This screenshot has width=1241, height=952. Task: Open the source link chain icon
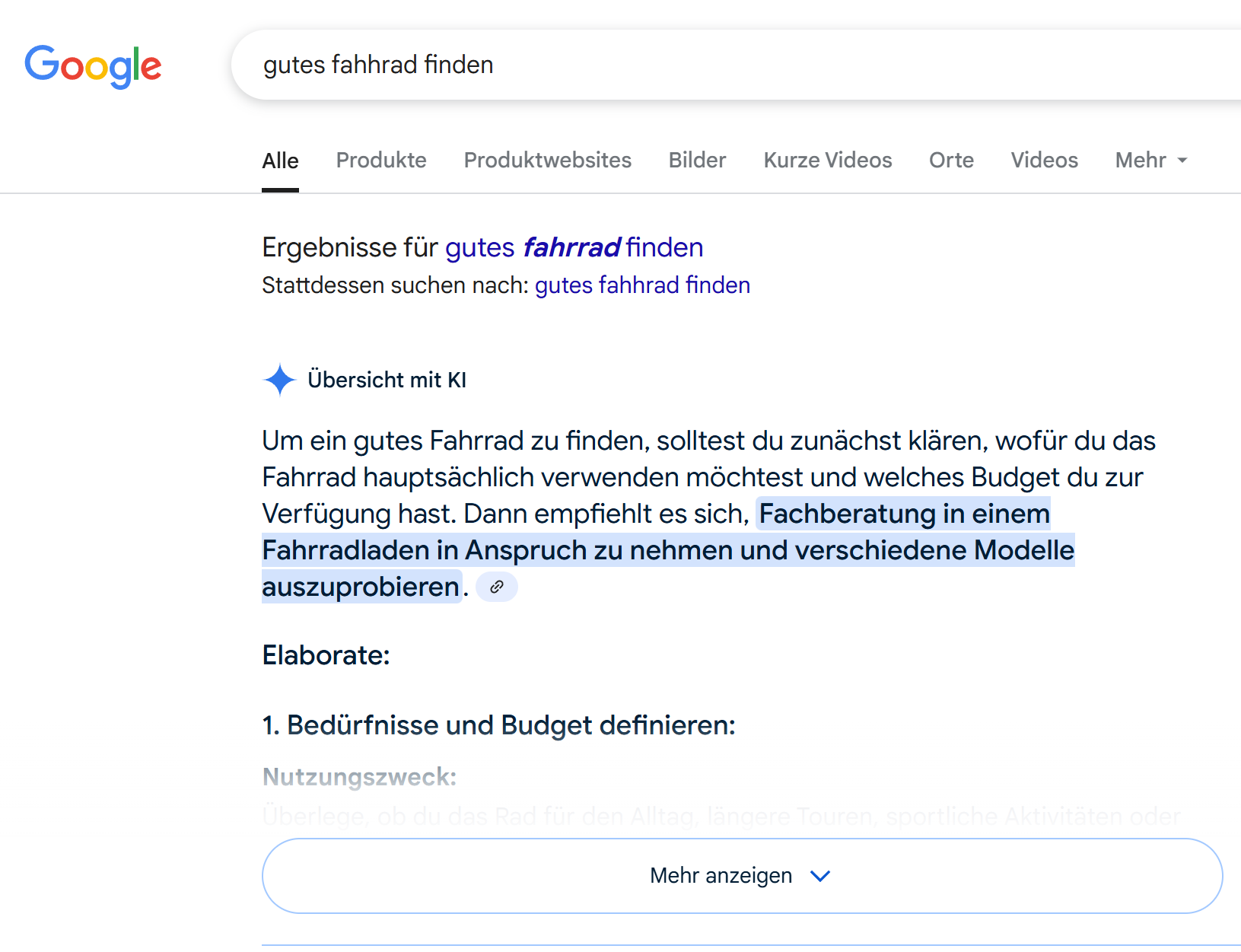(x=497, y=587)
